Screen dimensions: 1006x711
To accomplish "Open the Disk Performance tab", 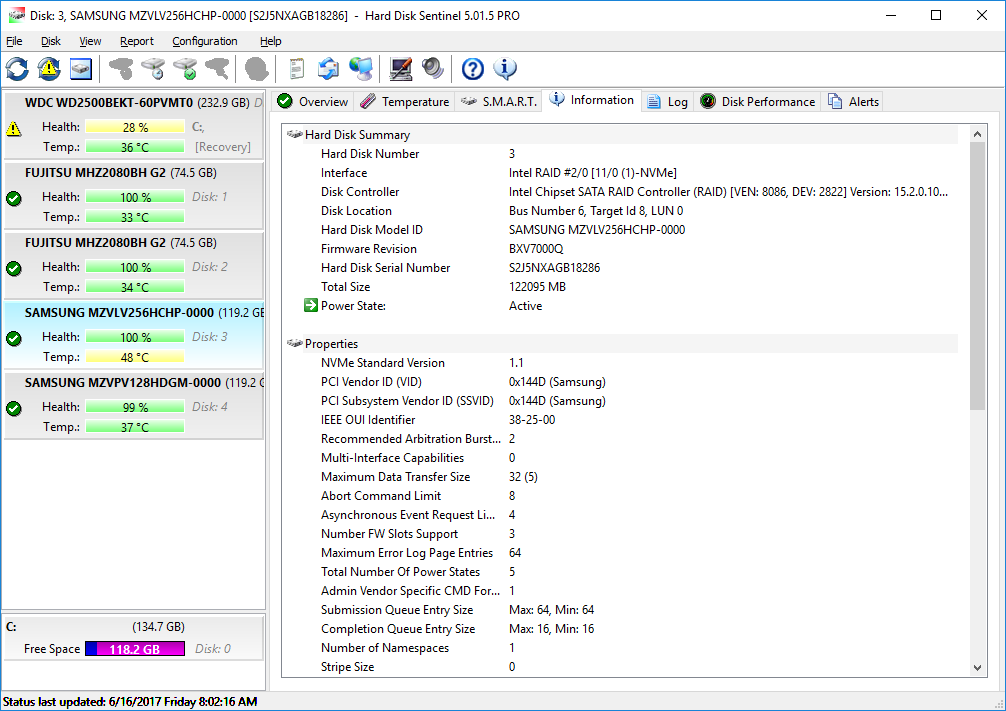I will click(x=758, y=101).
